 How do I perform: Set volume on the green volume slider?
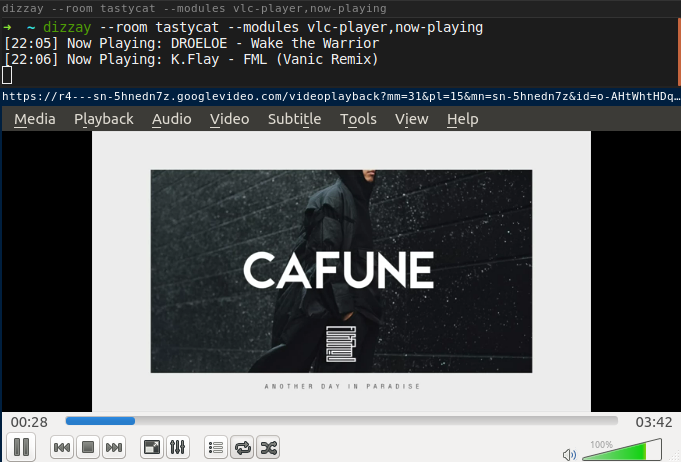(622, 450)
